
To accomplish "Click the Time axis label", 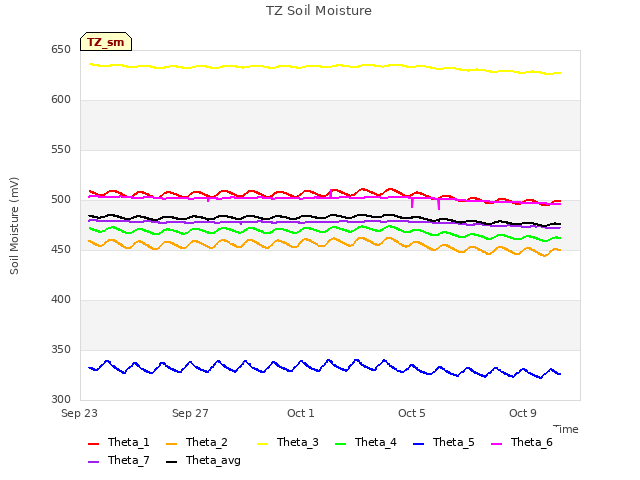I will point(566,429).
